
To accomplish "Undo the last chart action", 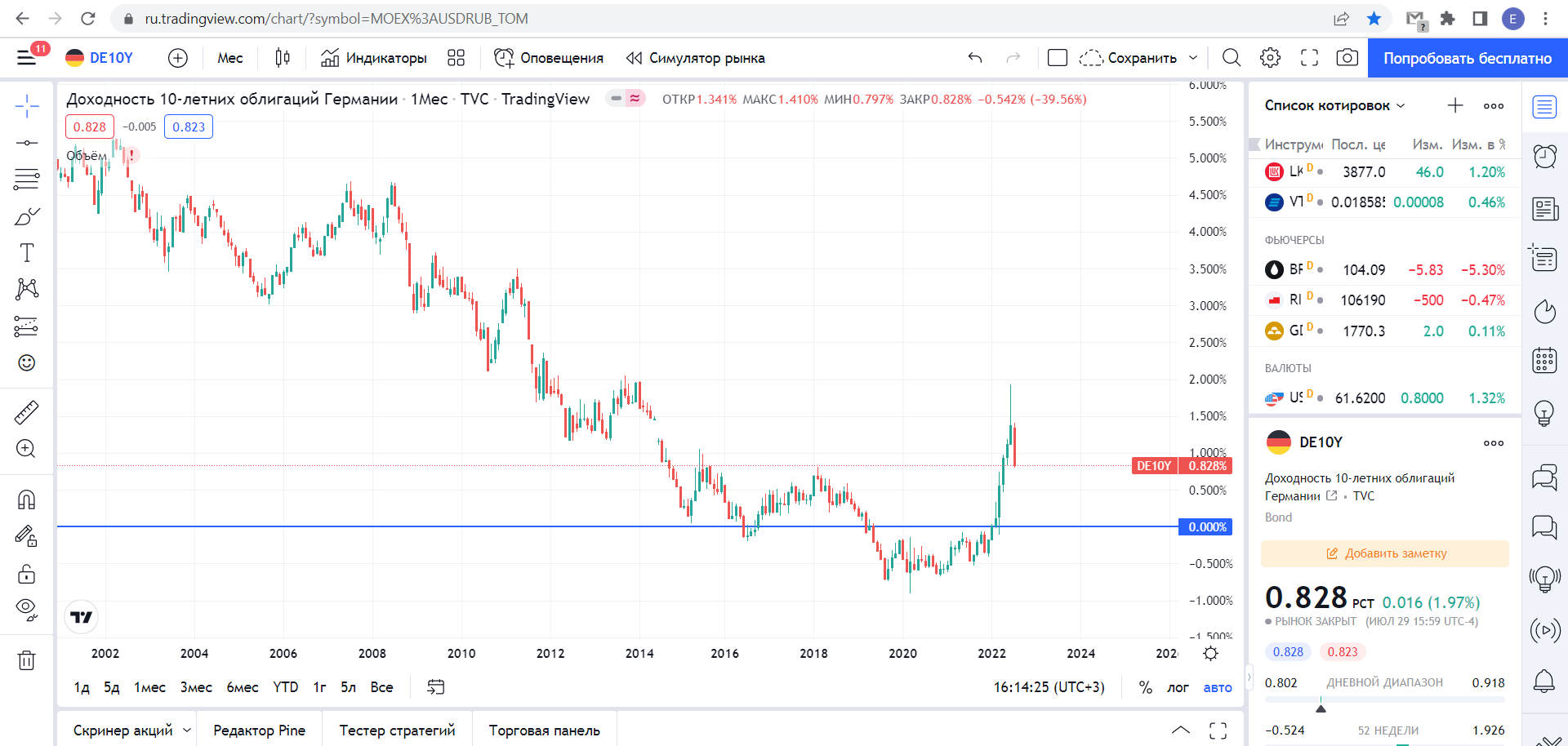I will (975, 58).
